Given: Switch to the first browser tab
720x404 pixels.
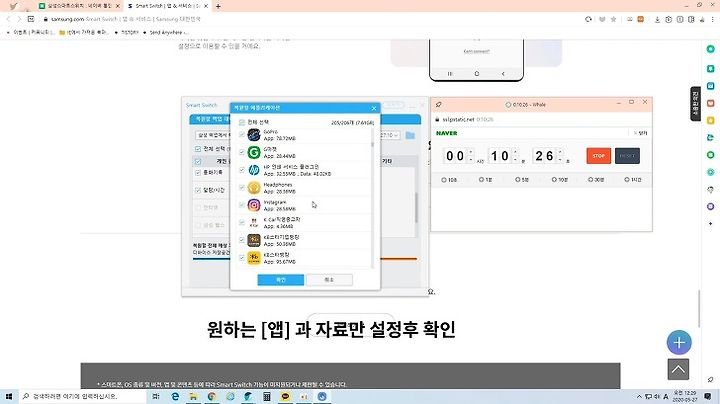Looking at the screenshot, I should [79, 6].
